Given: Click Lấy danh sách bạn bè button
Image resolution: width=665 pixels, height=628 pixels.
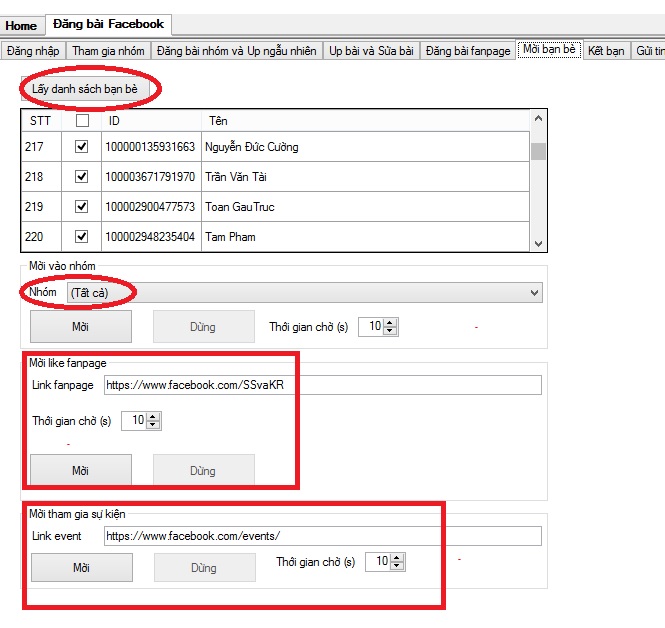Looking at the screenshot, I should point(85,89).
